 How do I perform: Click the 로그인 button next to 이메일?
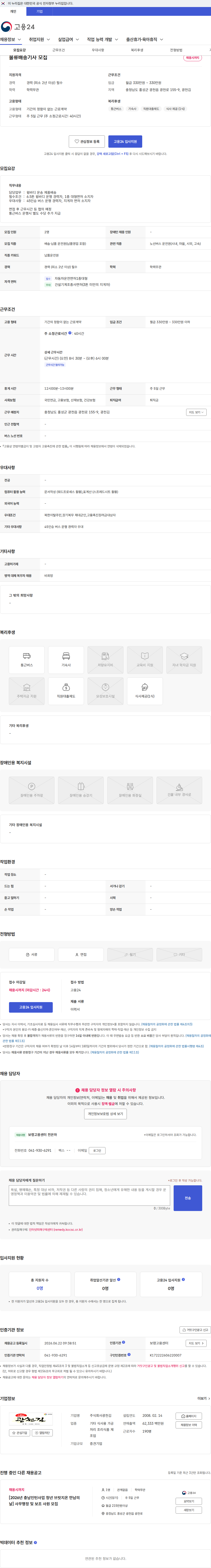pyautogui.click(x=97, y=1150)
